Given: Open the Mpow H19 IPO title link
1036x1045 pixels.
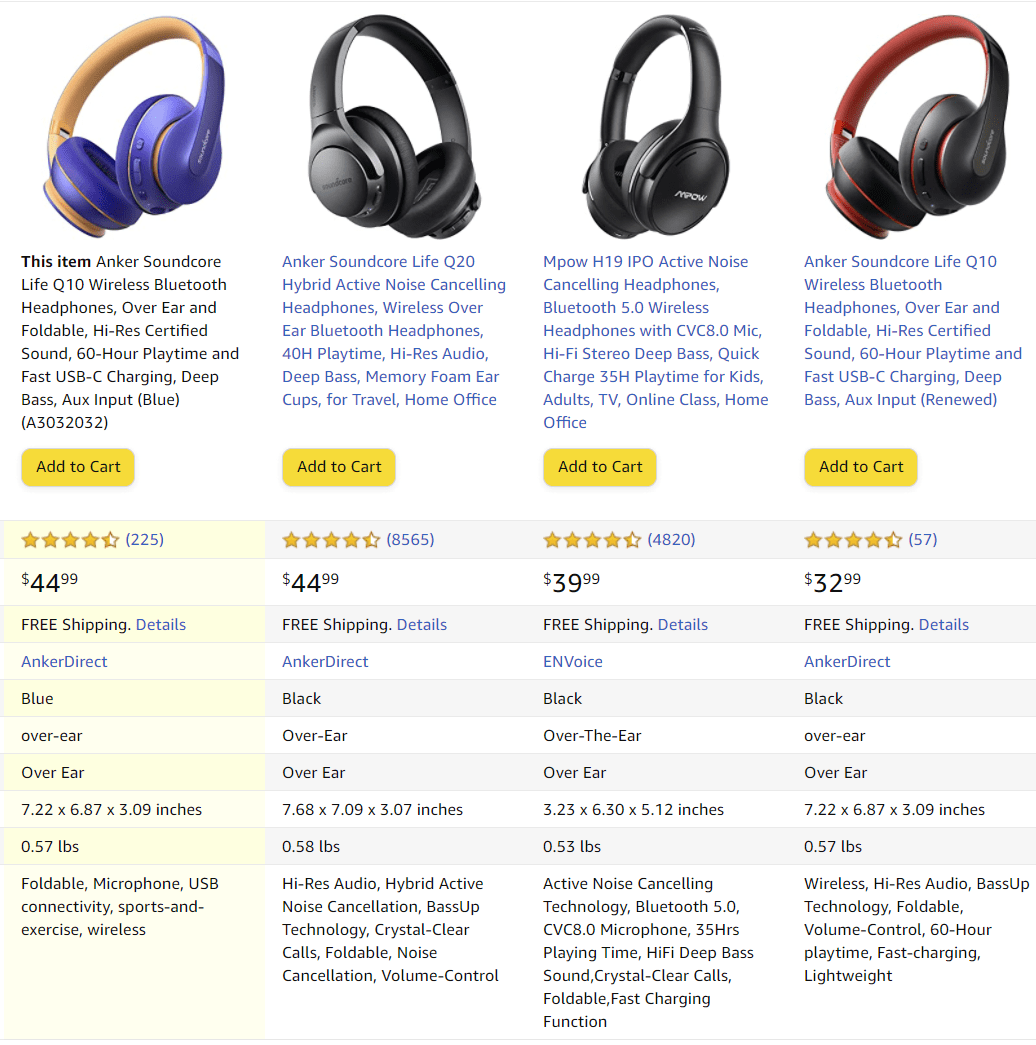Looking at the screenshot, I should 655,342.
